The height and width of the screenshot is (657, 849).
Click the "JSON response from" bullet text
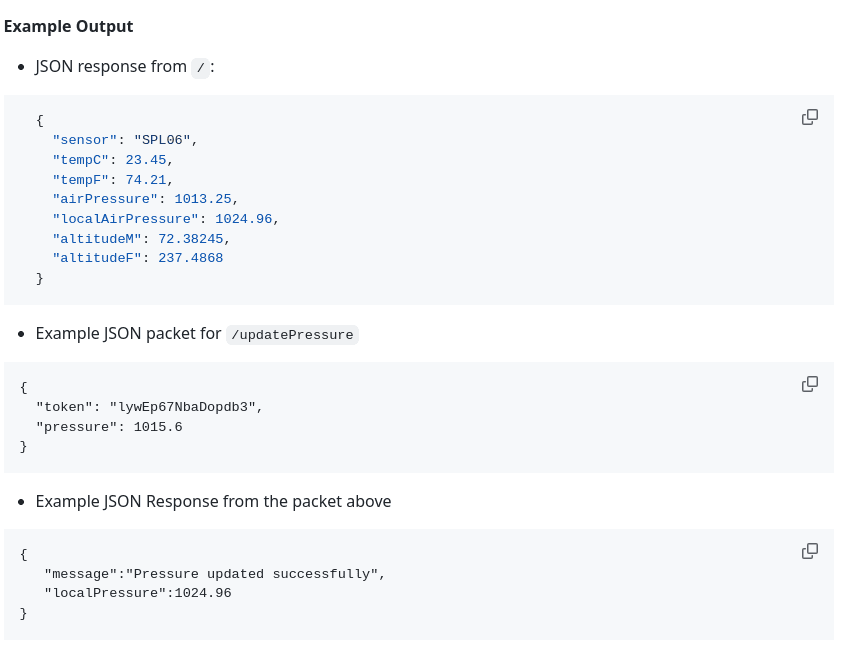pyautogui.click(x=111, y=67)
